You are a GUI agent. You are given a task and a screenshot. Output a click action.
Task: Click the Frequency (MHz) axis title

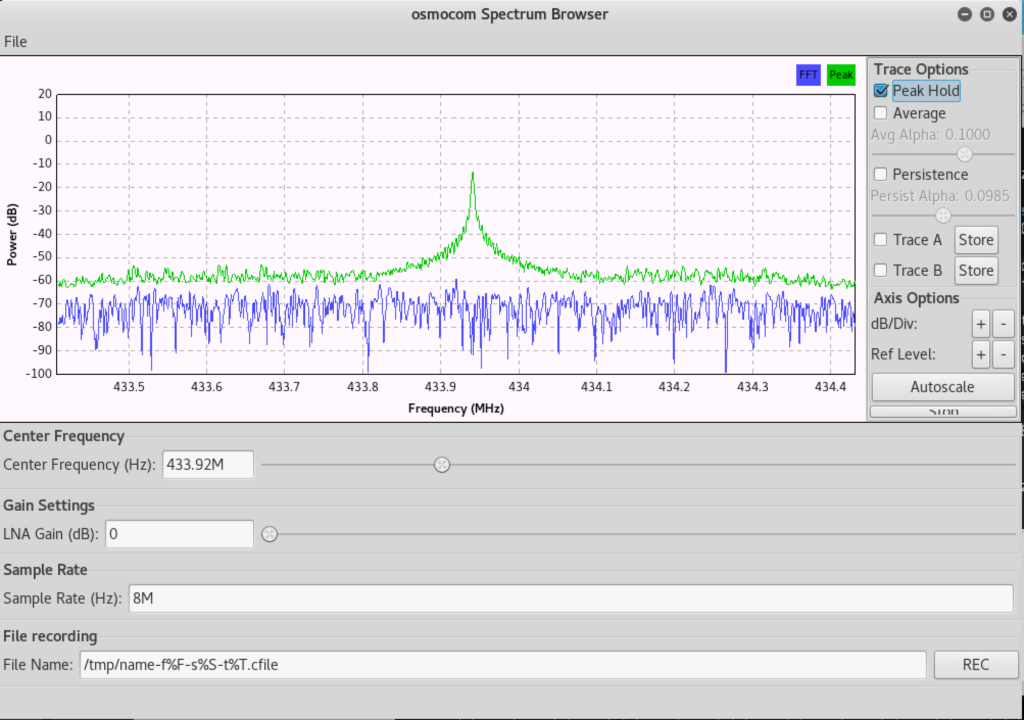pyautogui.click(x=456, y=408)
